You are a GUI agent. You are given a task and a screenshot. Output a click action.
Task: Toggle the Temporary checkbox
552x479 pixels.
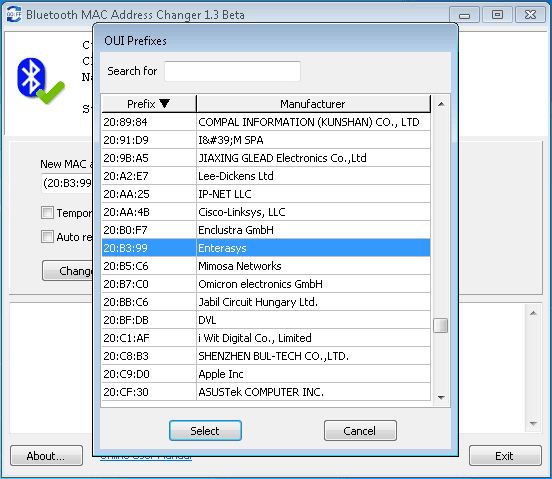click(x=47, y=213)
